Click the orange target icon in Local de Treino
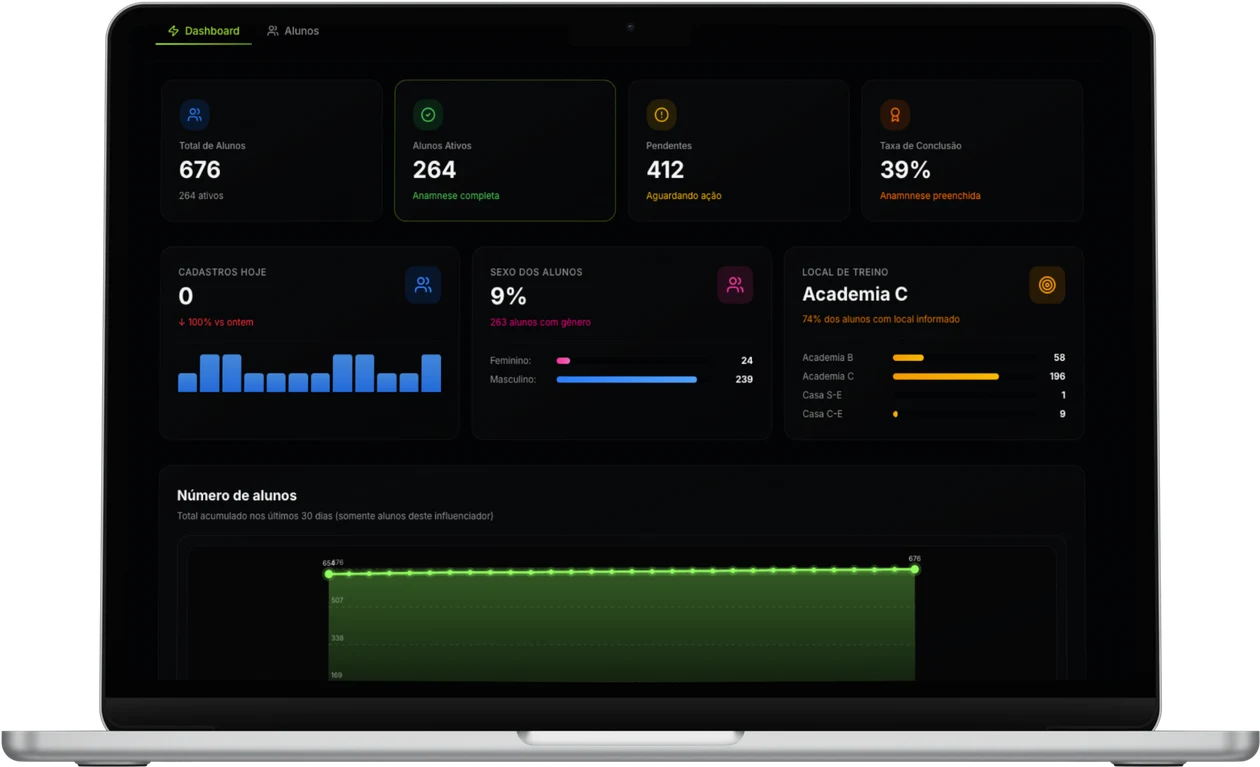1260x767 pixels. [x=1047, y=285]
